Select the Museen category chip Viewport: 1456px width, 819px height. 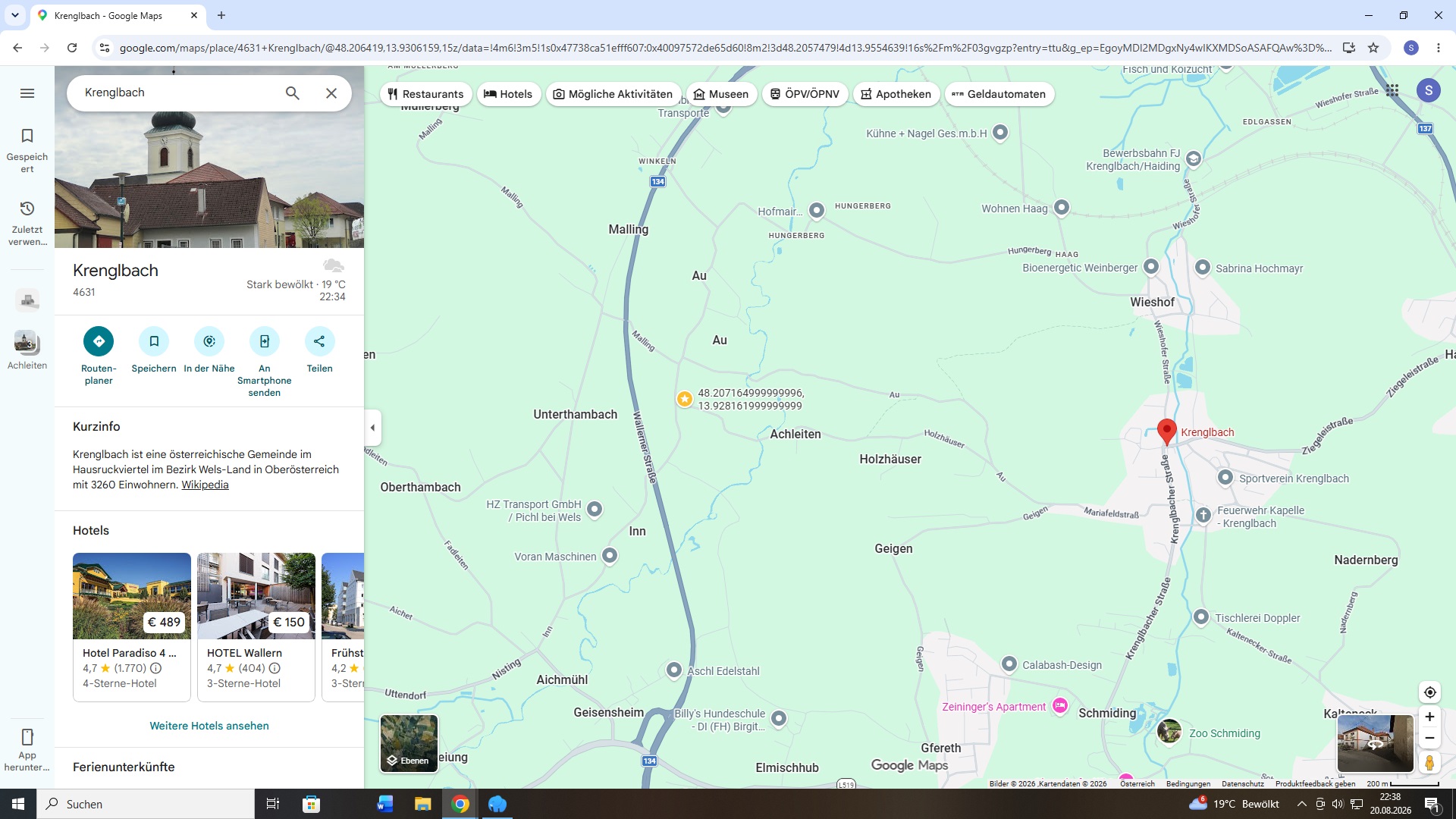pyautogui.click(x=721, y=94)
